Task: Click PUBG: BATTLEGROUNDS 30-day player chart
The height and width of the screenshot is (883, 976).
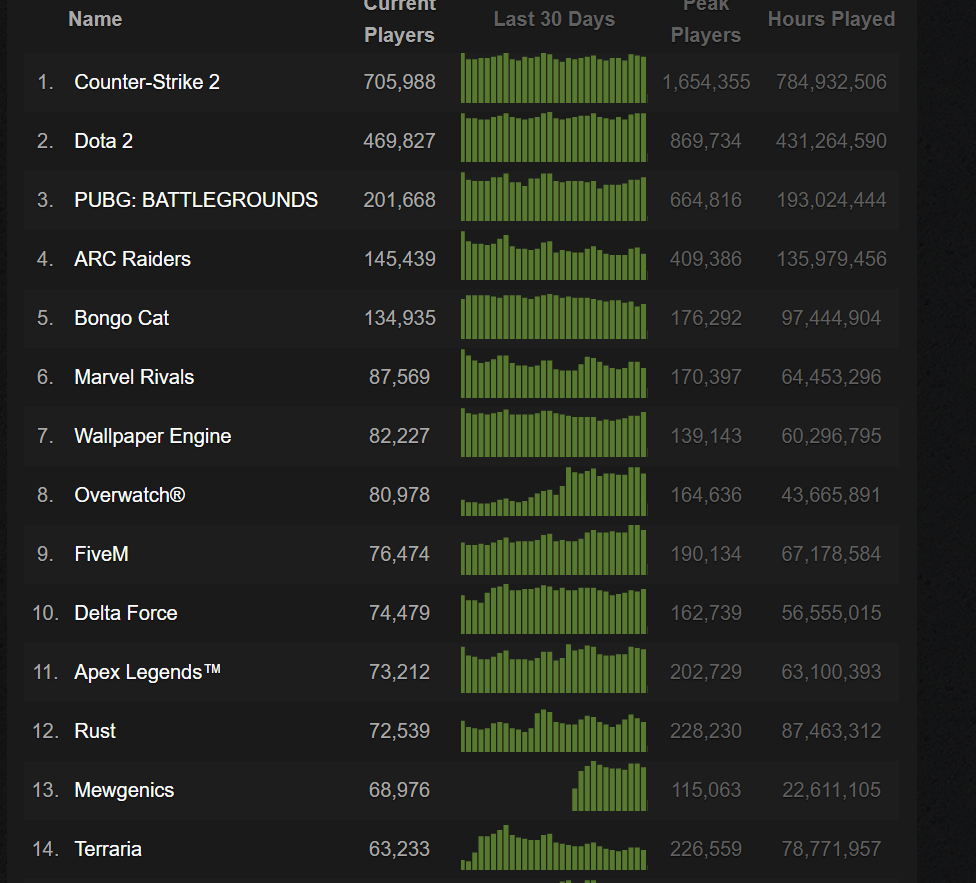Action: click(554, 196)
